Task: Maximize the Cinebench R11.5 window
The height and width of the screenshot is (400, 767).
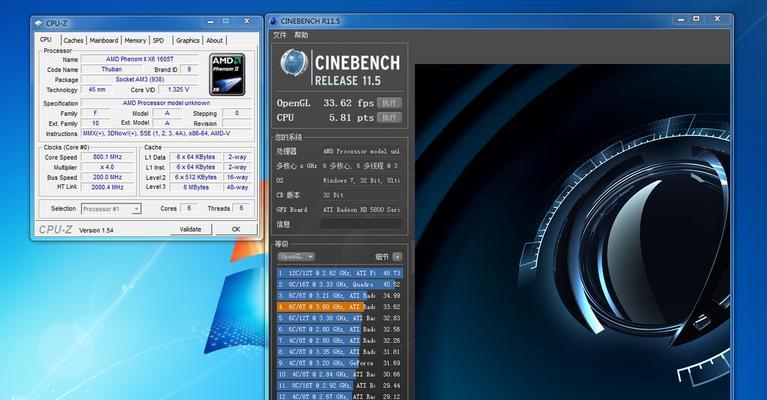Action: pyautogui.click(x=696, y=19)
